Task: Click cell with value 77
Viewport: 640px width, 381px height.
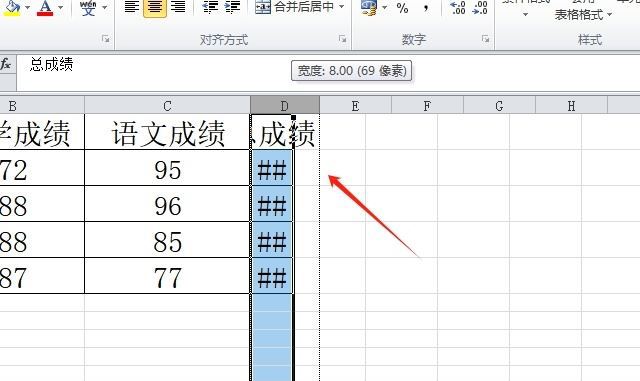Action: coord(167,276)
